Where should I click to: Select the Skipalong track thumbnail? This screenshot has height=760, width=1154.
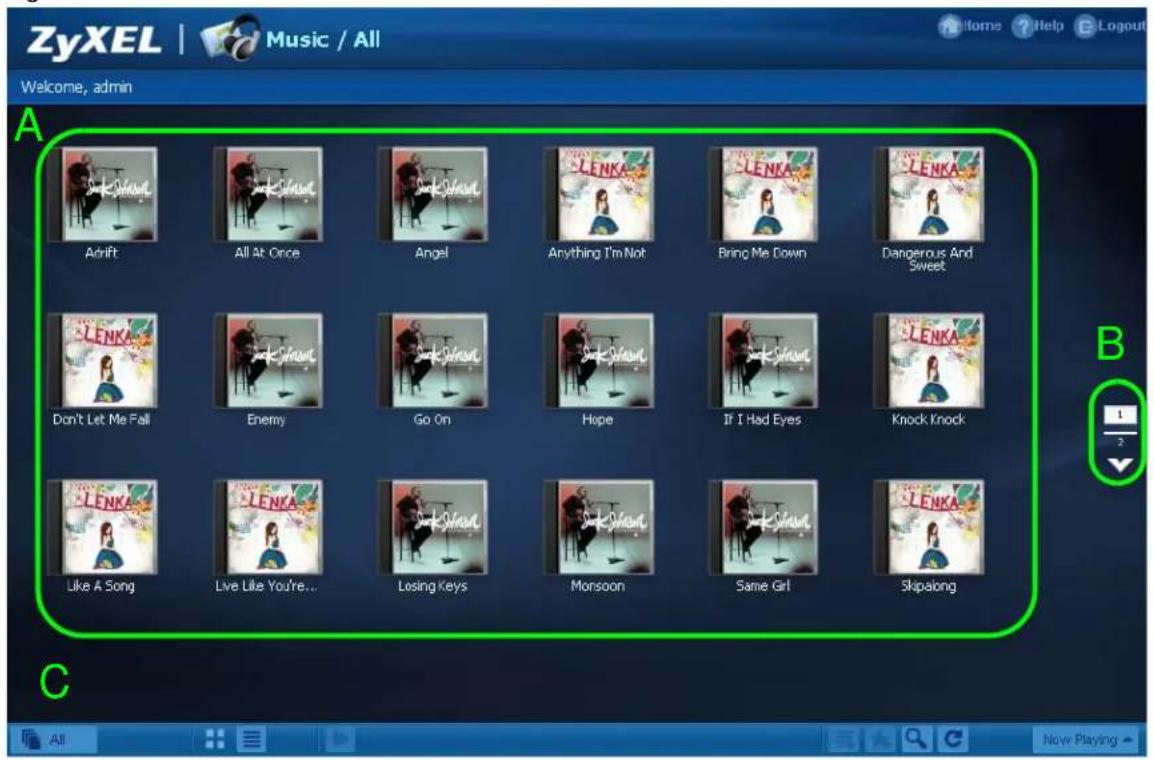click(929, 528)
